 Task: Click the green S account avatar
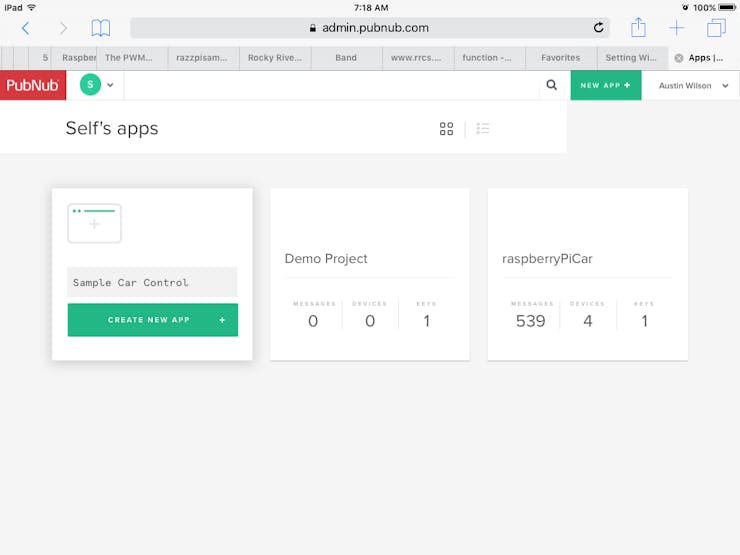tap(90, 85)
